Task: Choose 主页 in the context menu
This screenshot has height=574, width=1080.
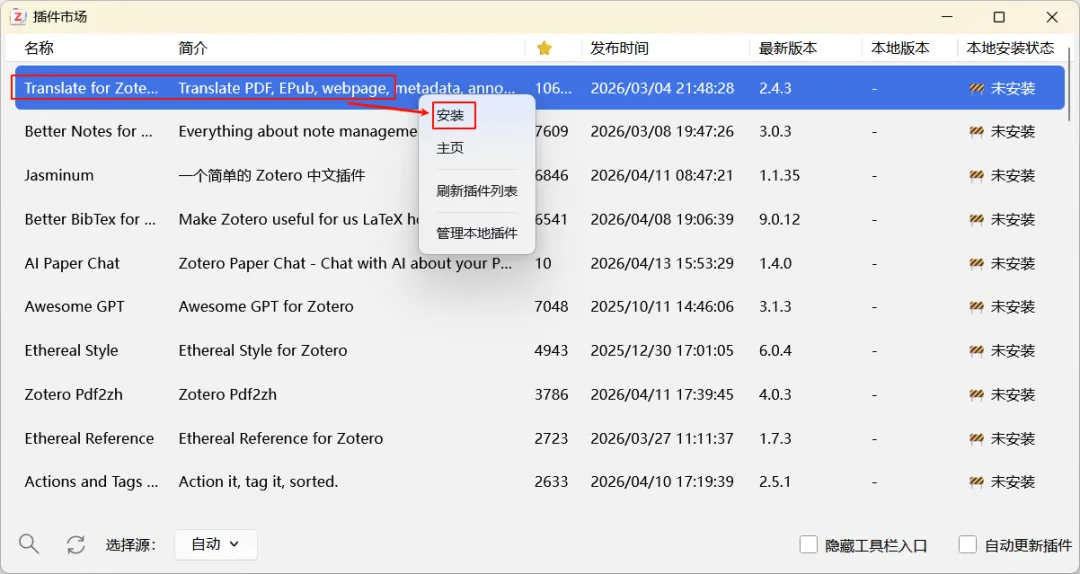Action: [x=450, y=148]
